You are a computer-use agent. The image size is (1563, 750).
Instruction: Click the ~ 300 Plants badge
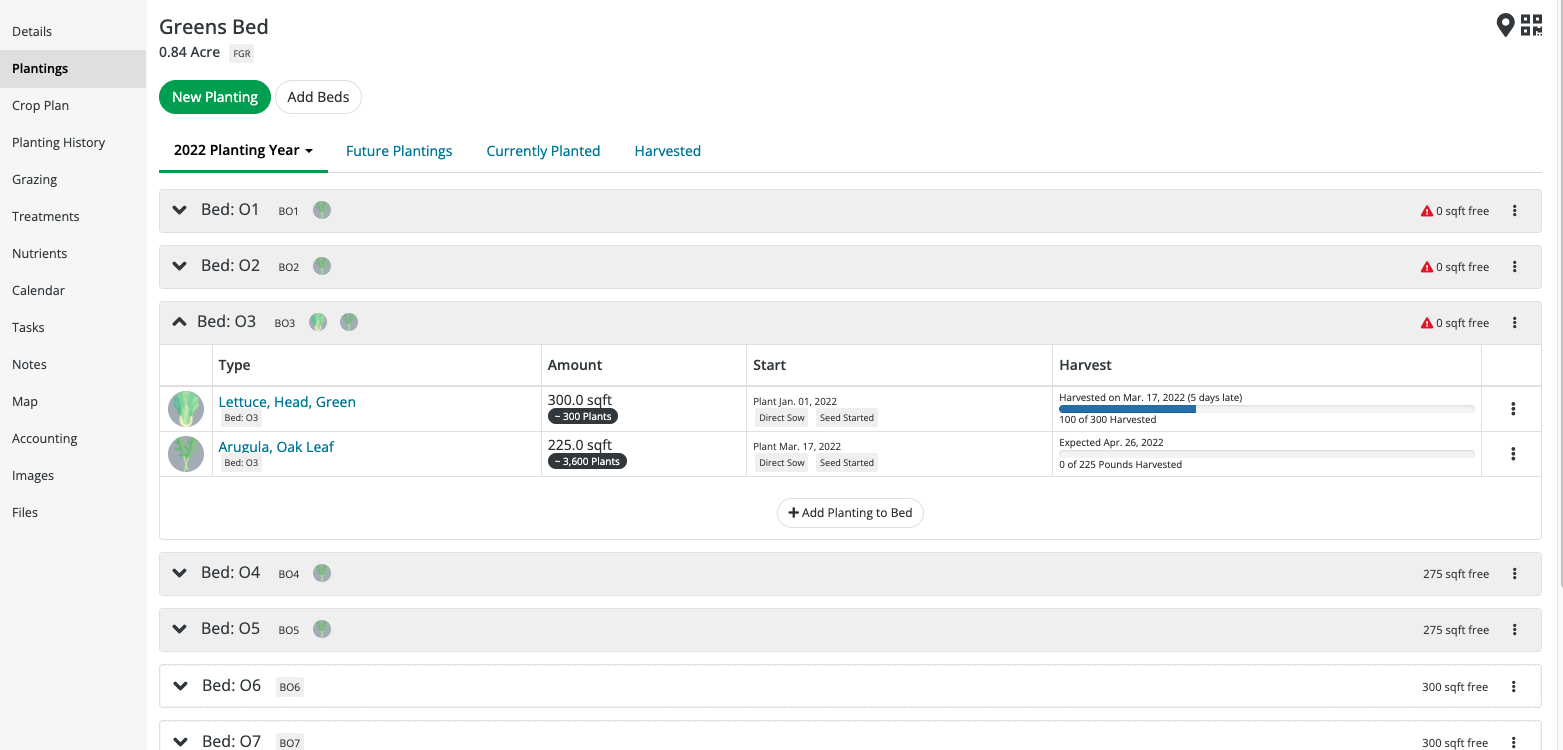[x=583, y=416]
